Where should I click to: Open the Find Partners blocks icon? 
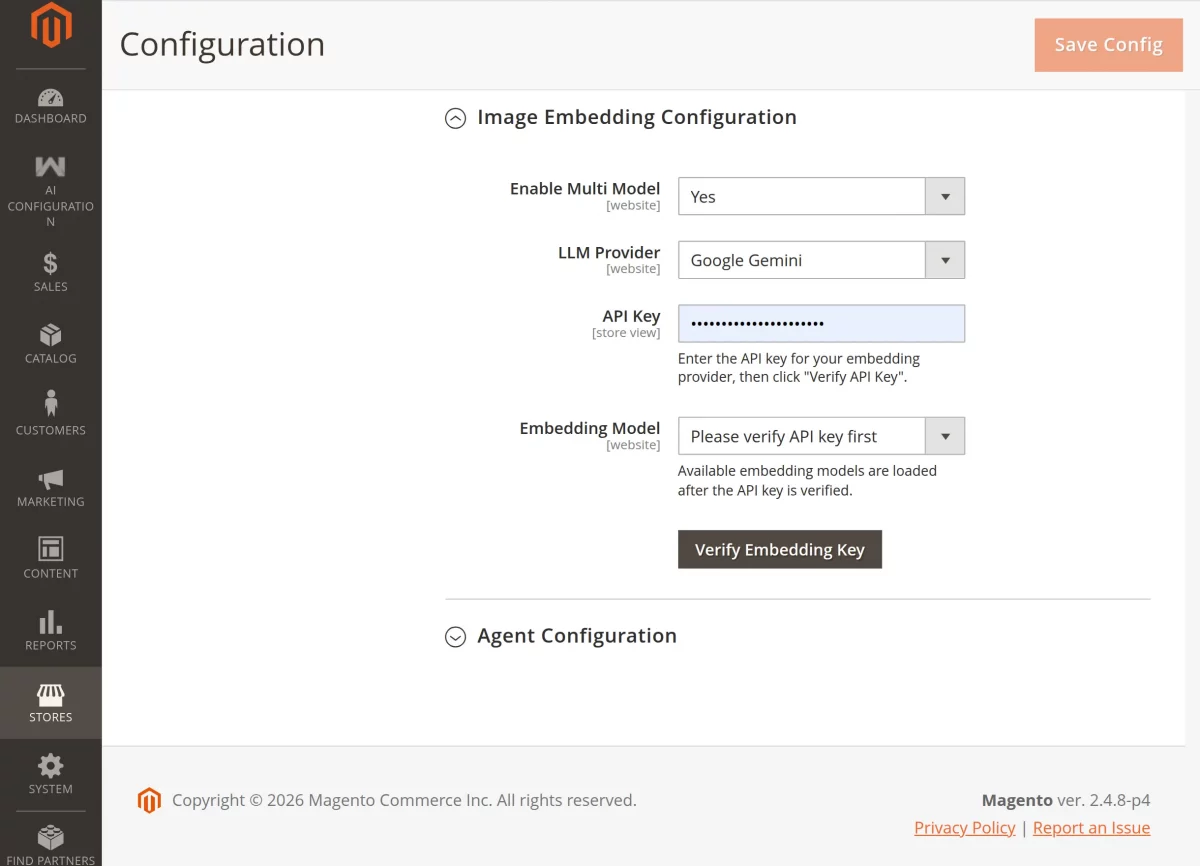click(x=50, y=837)
